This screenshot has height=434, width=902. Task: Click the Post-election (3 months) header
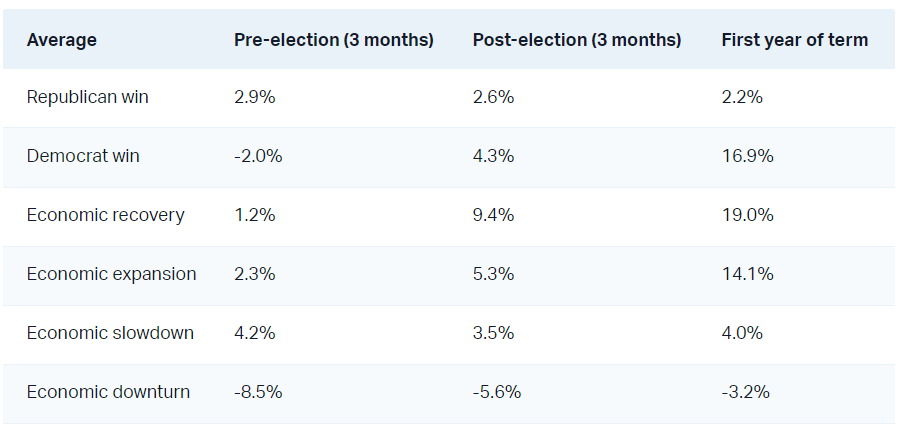[x=577, y=40]
